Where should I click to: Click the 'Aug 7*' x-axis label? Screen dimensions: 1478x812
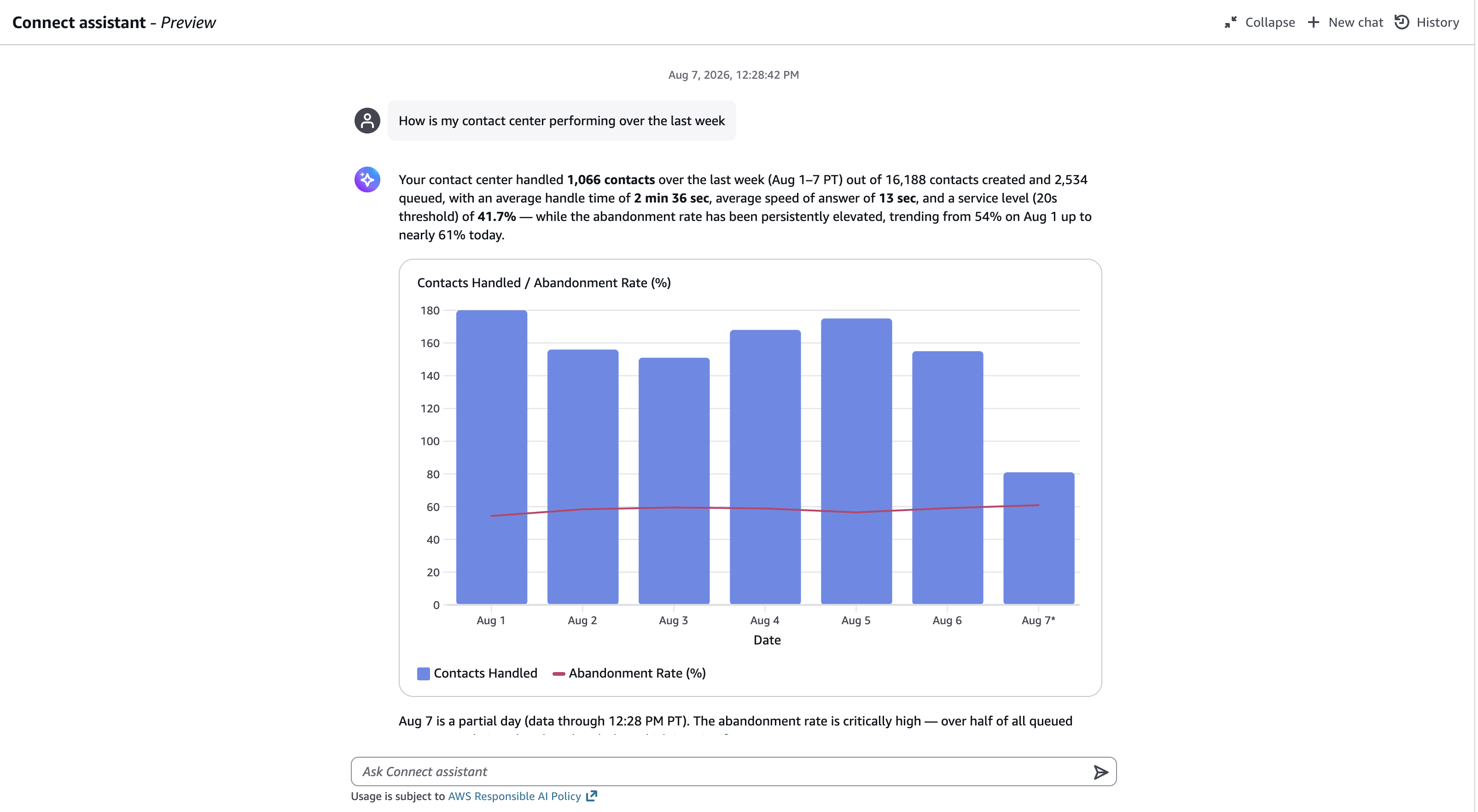1038,621
